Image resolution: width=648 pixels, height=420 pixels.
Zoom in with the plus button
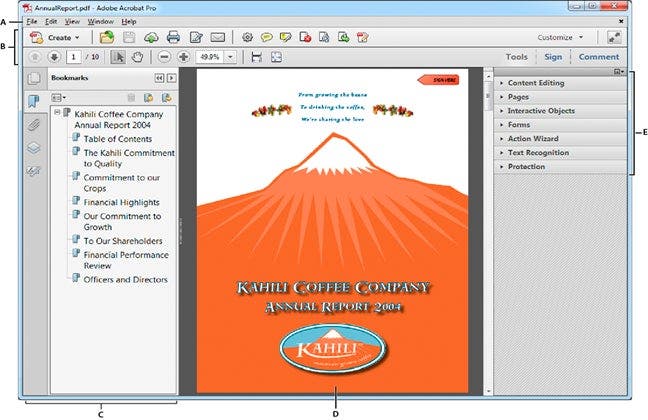pyautogui.click(x=183, y=57)
